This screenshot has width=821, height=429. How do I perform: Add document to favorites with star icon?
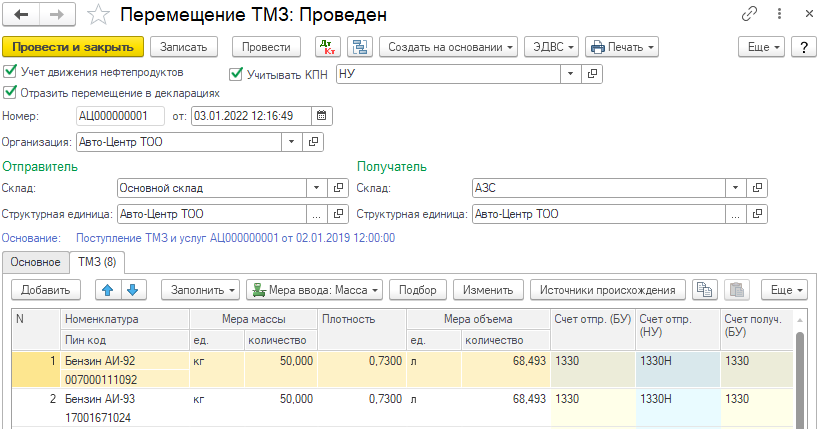click(x=98, y=16)
